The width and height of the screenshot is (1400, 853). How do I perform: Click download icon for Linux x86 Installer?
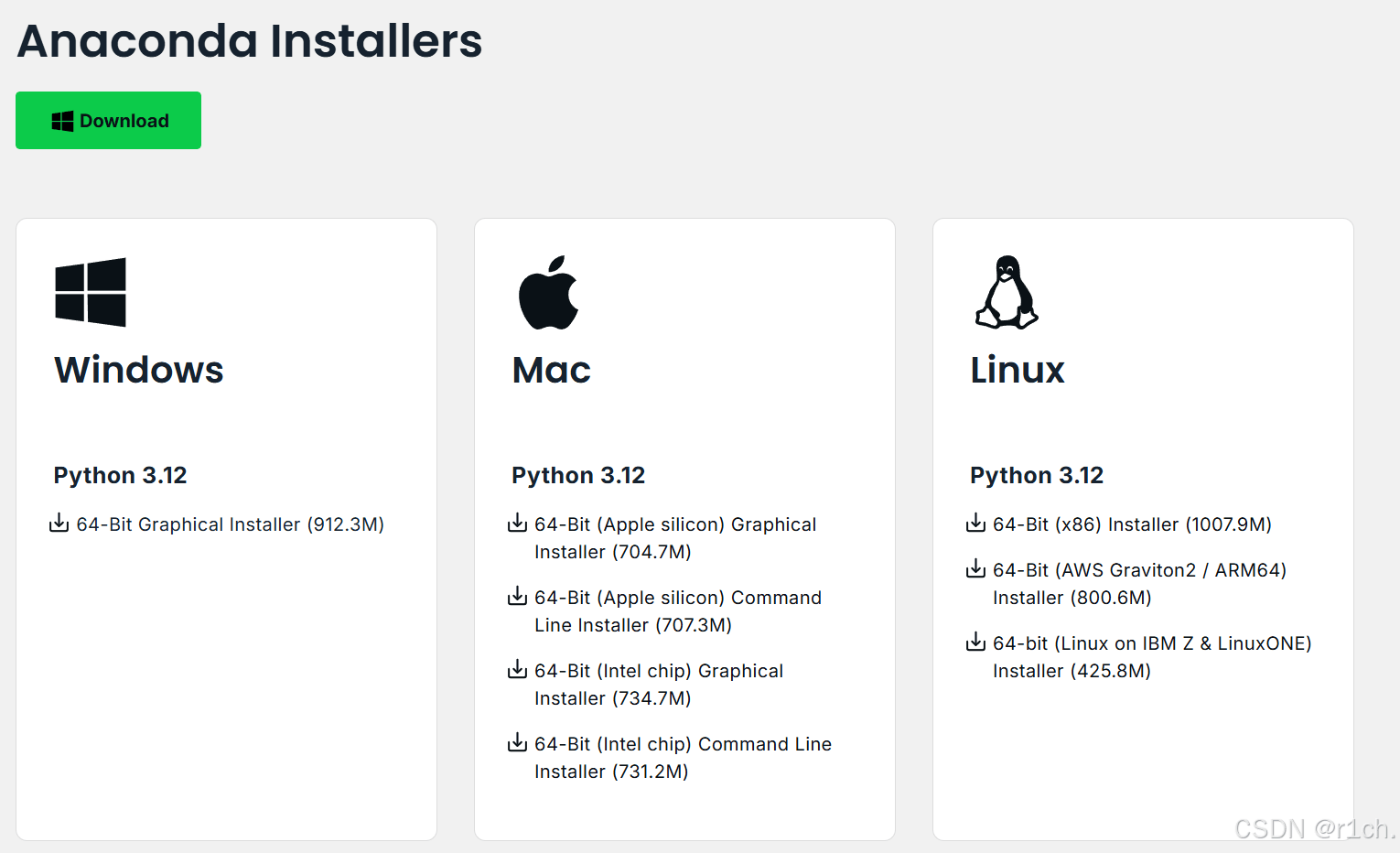point(975,523)
